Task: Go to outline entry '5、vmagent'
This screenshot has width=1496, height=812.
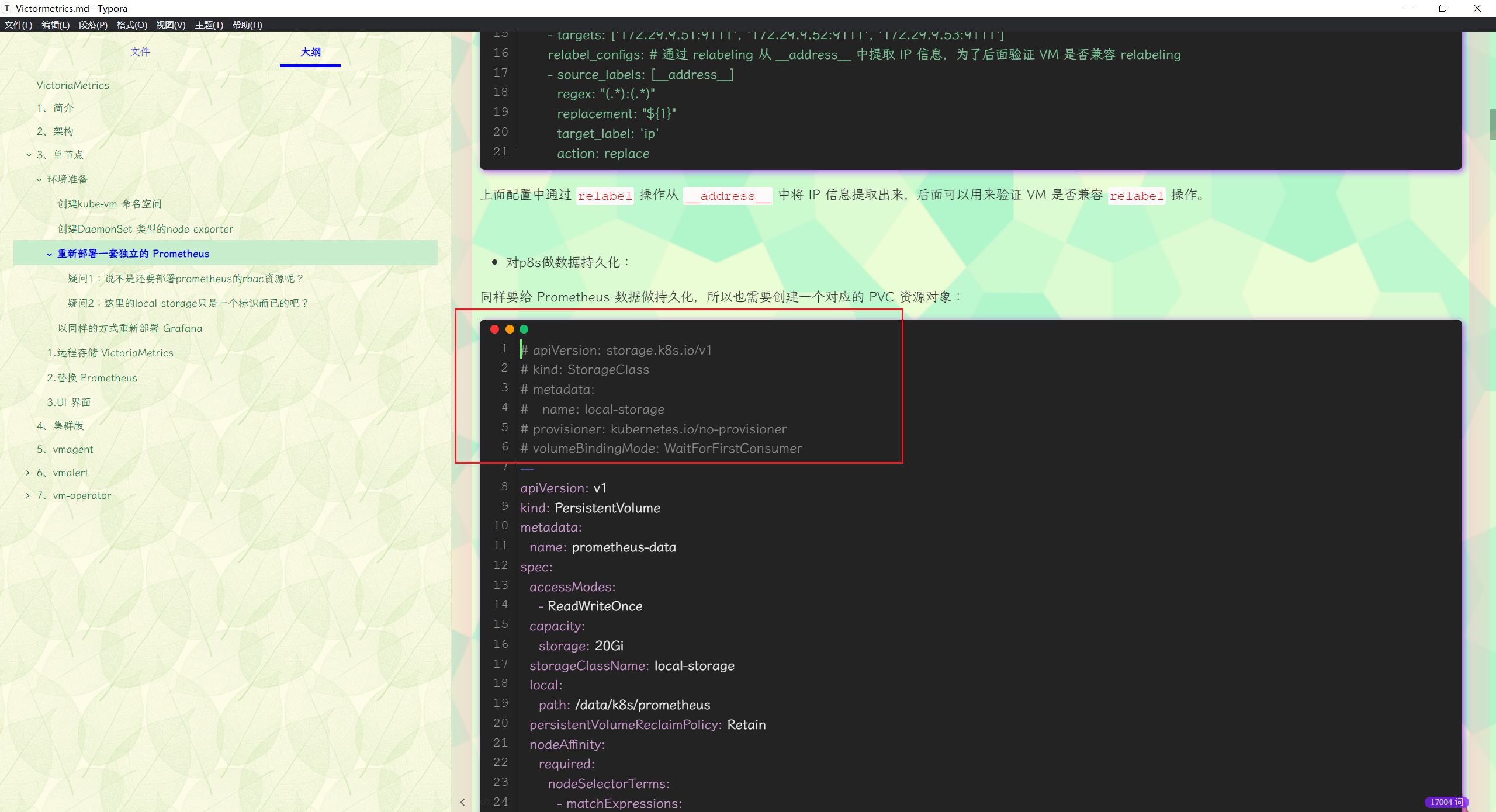Action: pyautogui.click(x=65, y=449)
